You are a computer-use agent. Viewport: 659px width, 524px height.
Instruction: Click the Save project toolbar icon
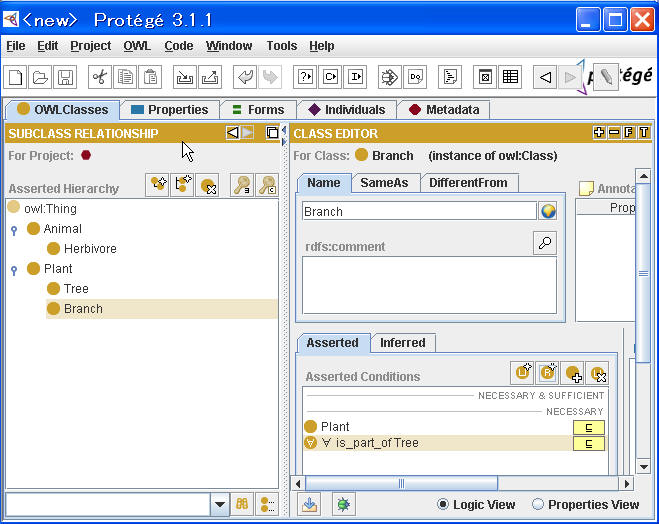tap(65, 77)
